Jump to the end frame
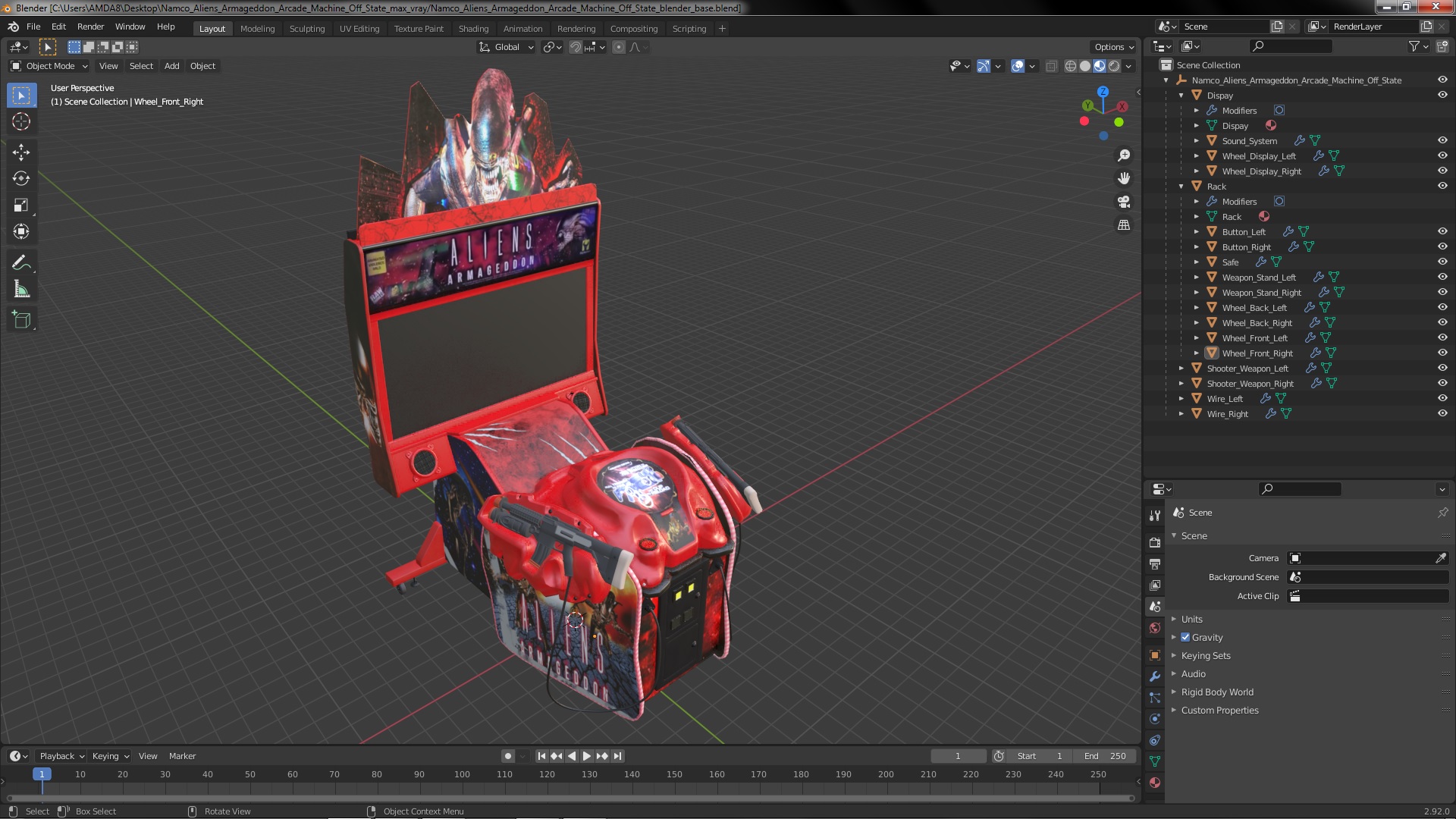Image resolution: width=1456 pixels, height=819 pixels. tap(618, 756)
